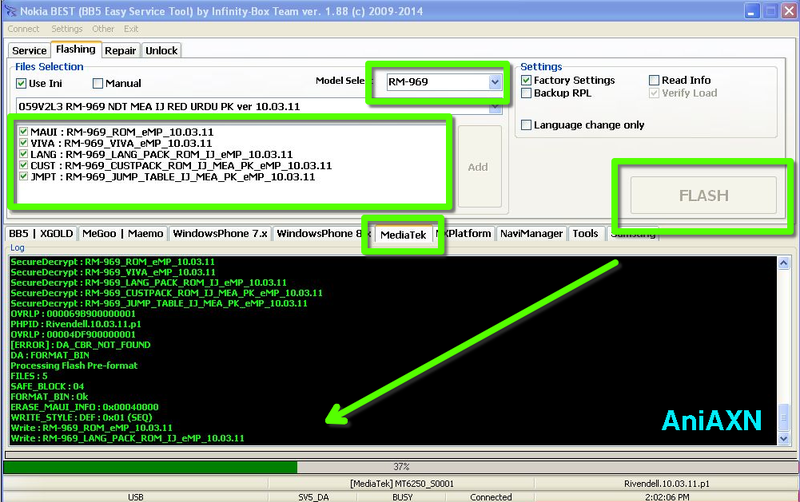Screen dimensions: 800x502
Task: Click the log scrollbar thumb
Action: [x=784, y=417]
